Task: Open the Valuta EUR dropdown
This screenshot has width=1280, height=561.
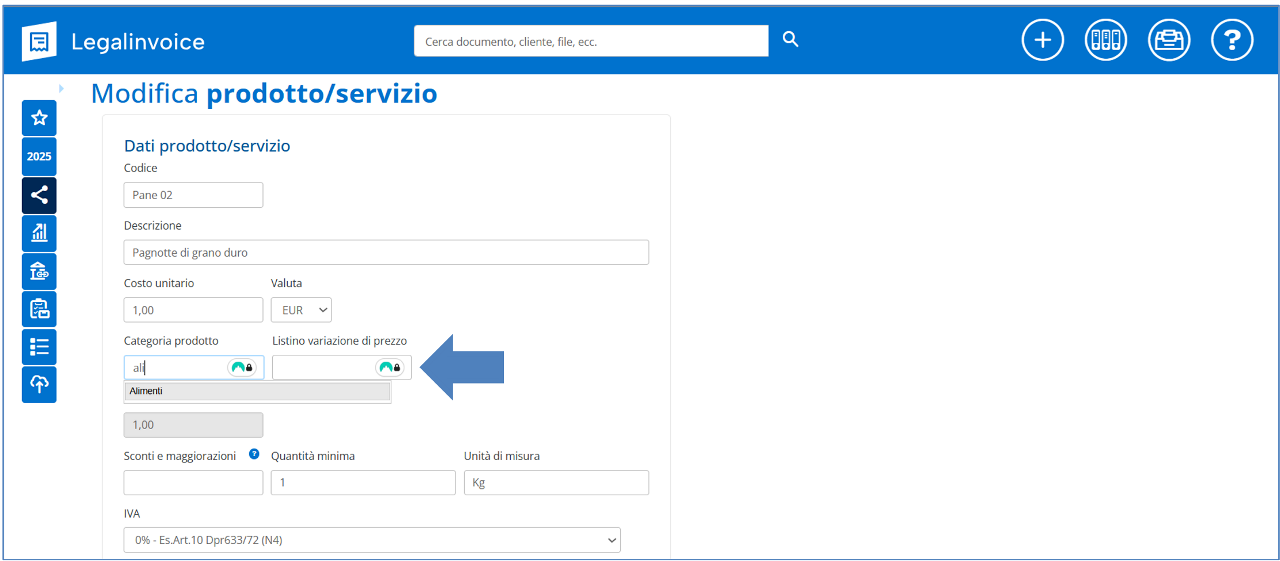Action: [x=301, y=310]
